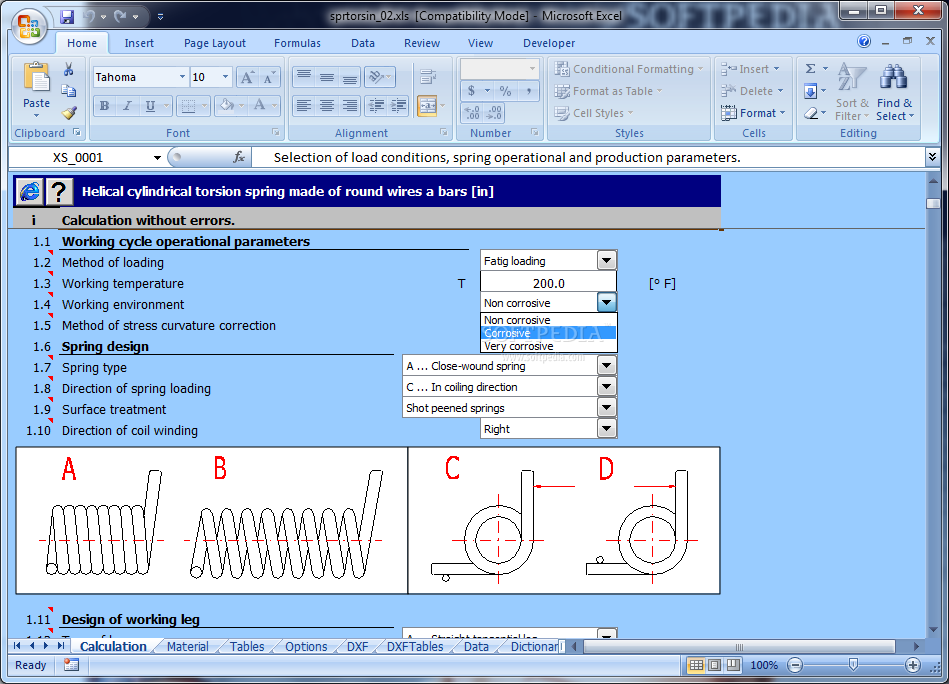Click Format as Table button
The width and height of the screenshot is (949, 684).
point(608,91)
